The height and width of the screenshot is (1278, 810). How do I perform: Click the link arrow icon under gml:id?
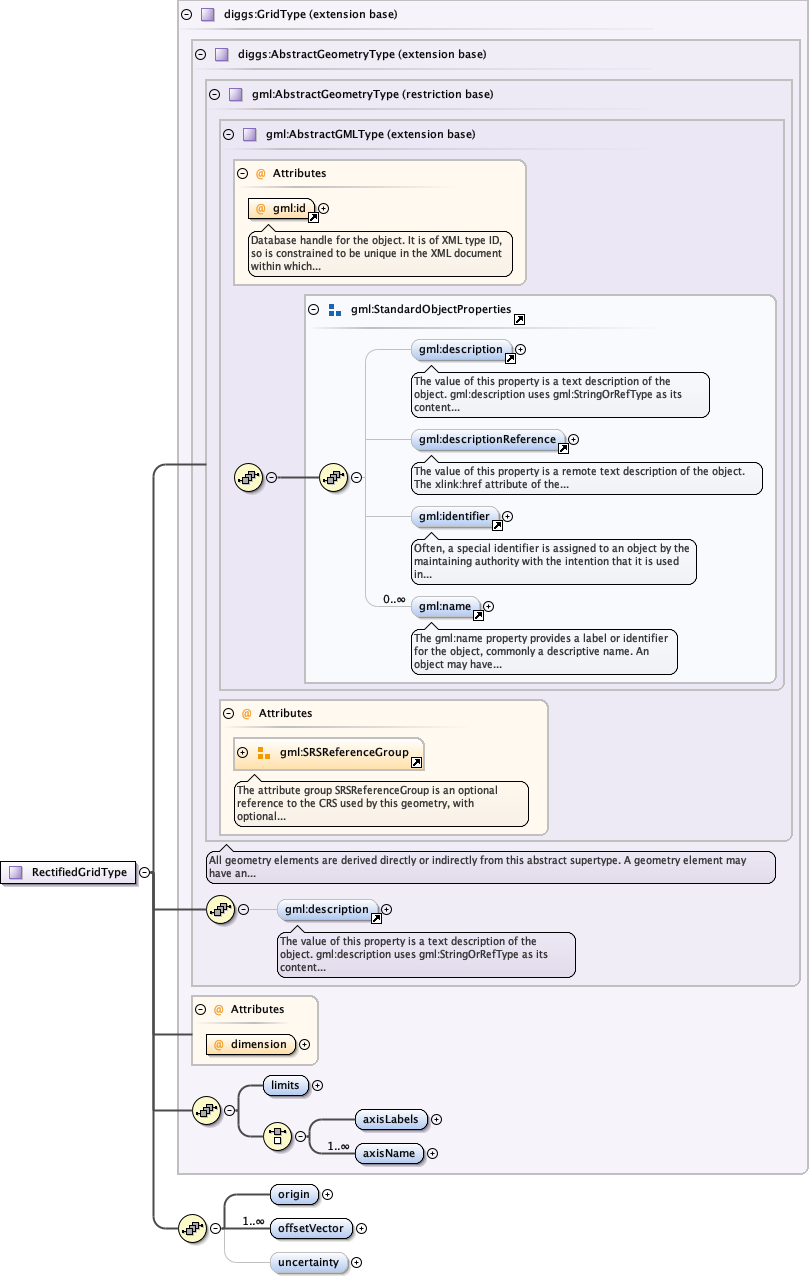tap(313, 217)
